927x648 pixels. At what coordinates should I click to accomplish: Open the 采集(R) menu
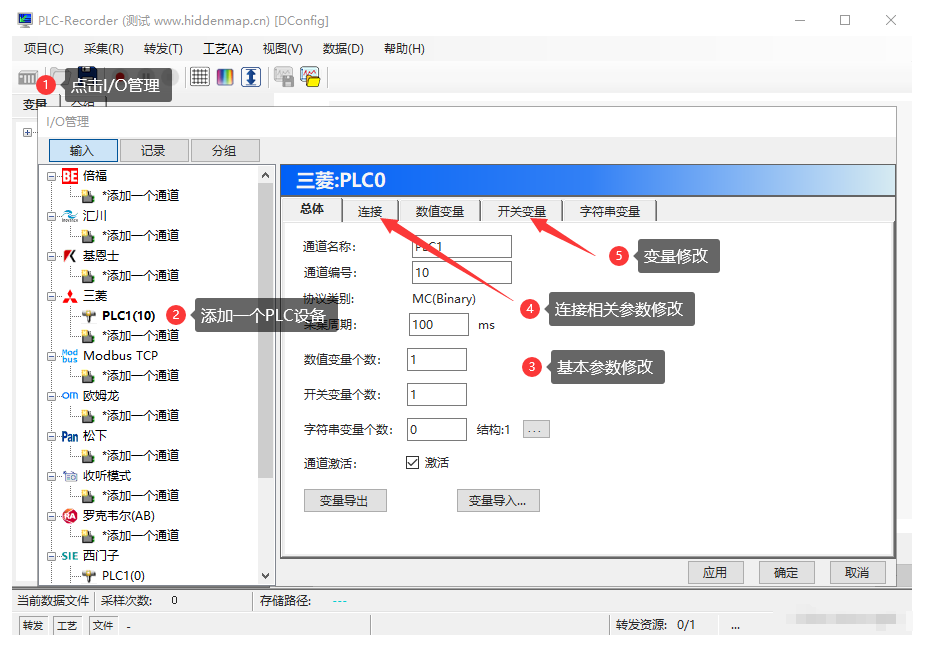pyautogui.click(x=103, y=48)
